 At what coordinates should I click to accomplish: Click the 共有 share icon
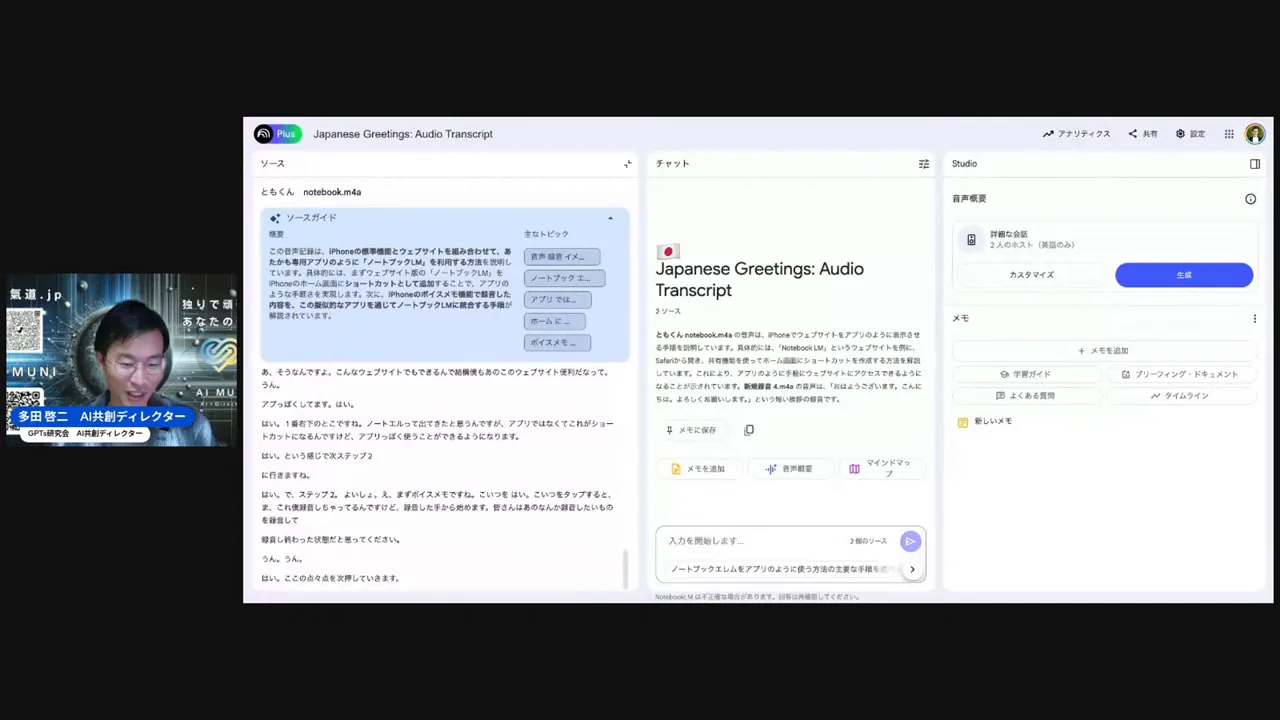[1133, 133]
